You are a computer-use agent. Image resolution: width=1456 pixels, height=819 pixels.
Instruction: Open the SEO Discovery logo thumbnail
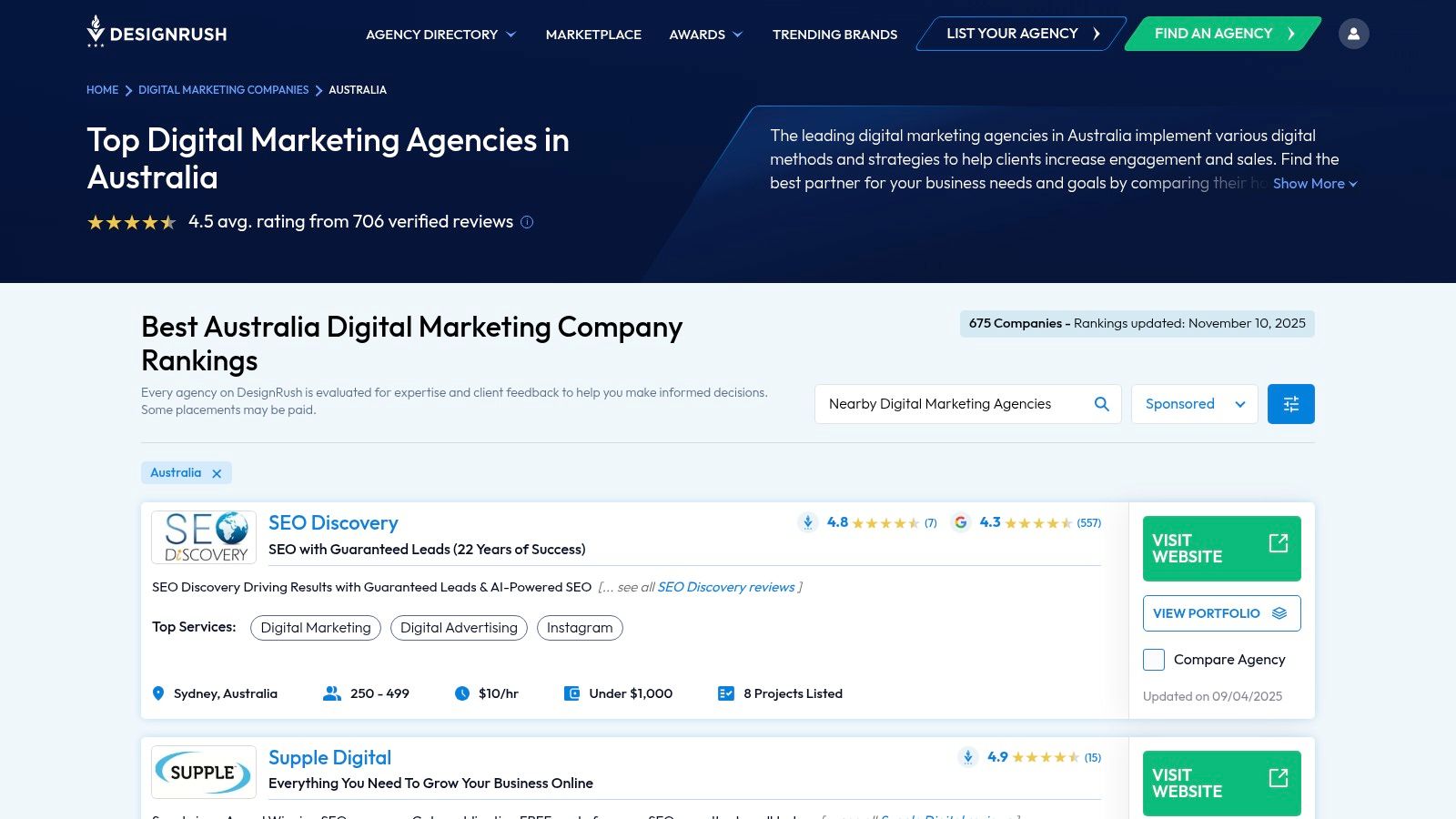click(x=203, y=537)
